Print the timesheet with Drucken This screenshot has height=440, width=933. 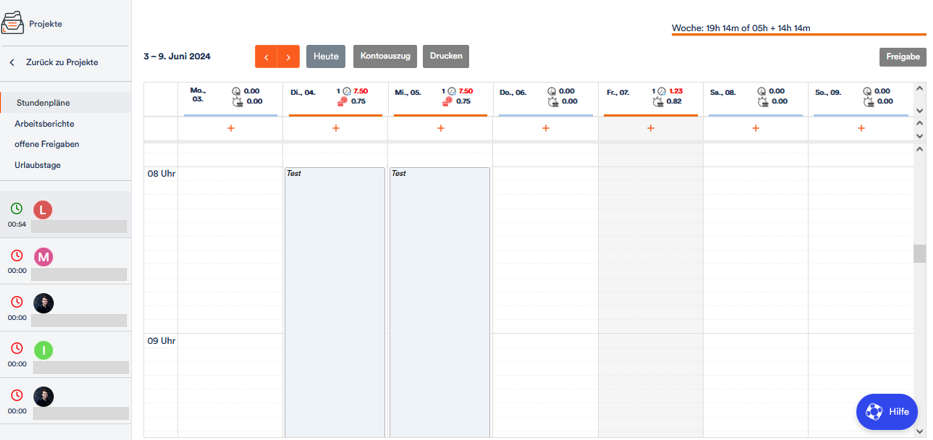[446, 56]
